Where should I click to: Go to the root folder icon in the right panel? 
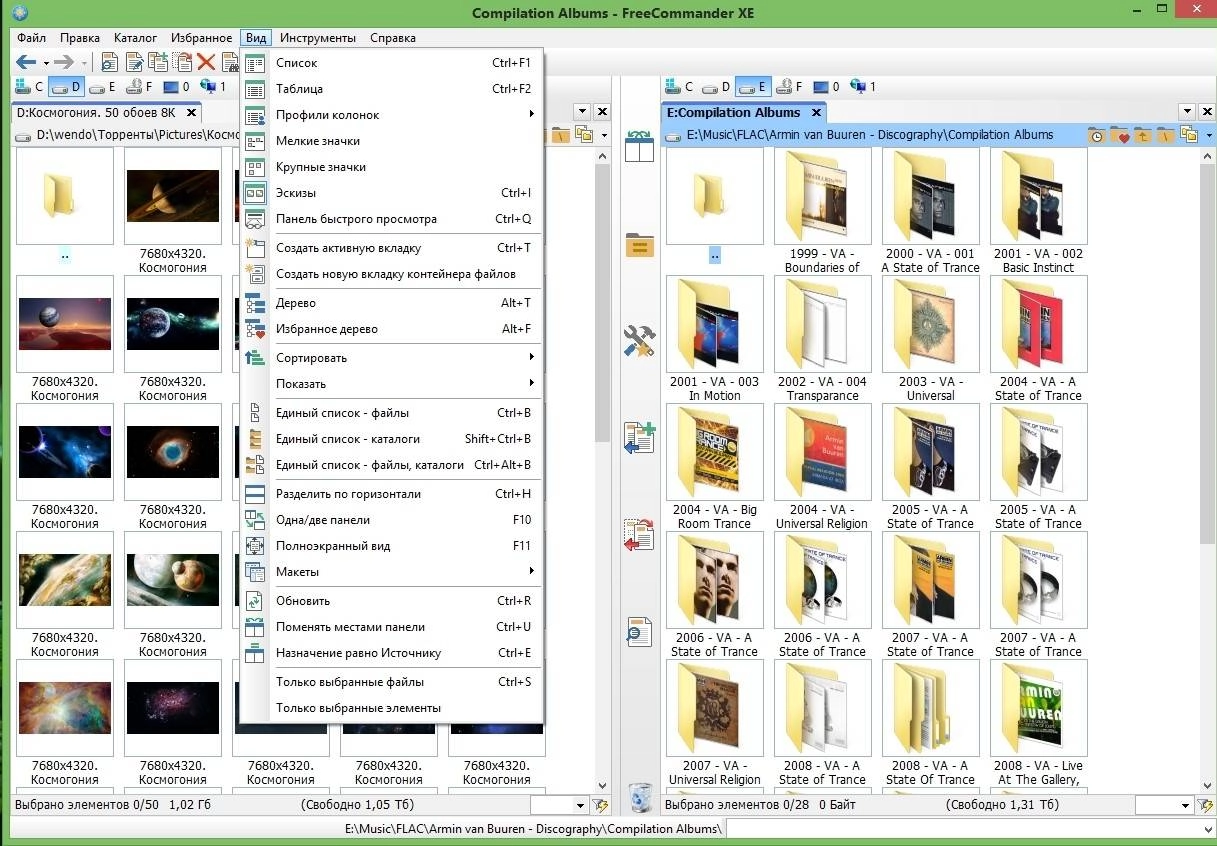(x=1165, y=135)
